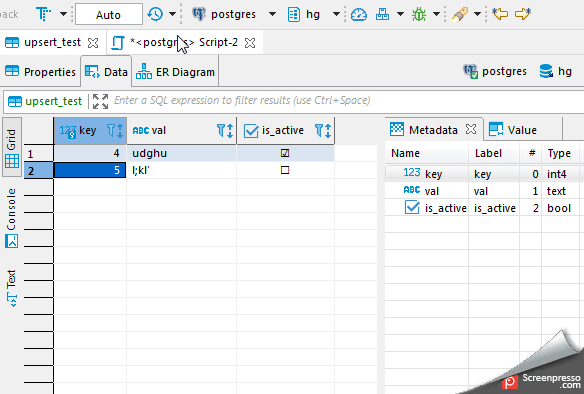Image resolution: width=584 pixels, height=394 pixels.
Task: Open the ER Diagram tab
Action: [175, 72]
